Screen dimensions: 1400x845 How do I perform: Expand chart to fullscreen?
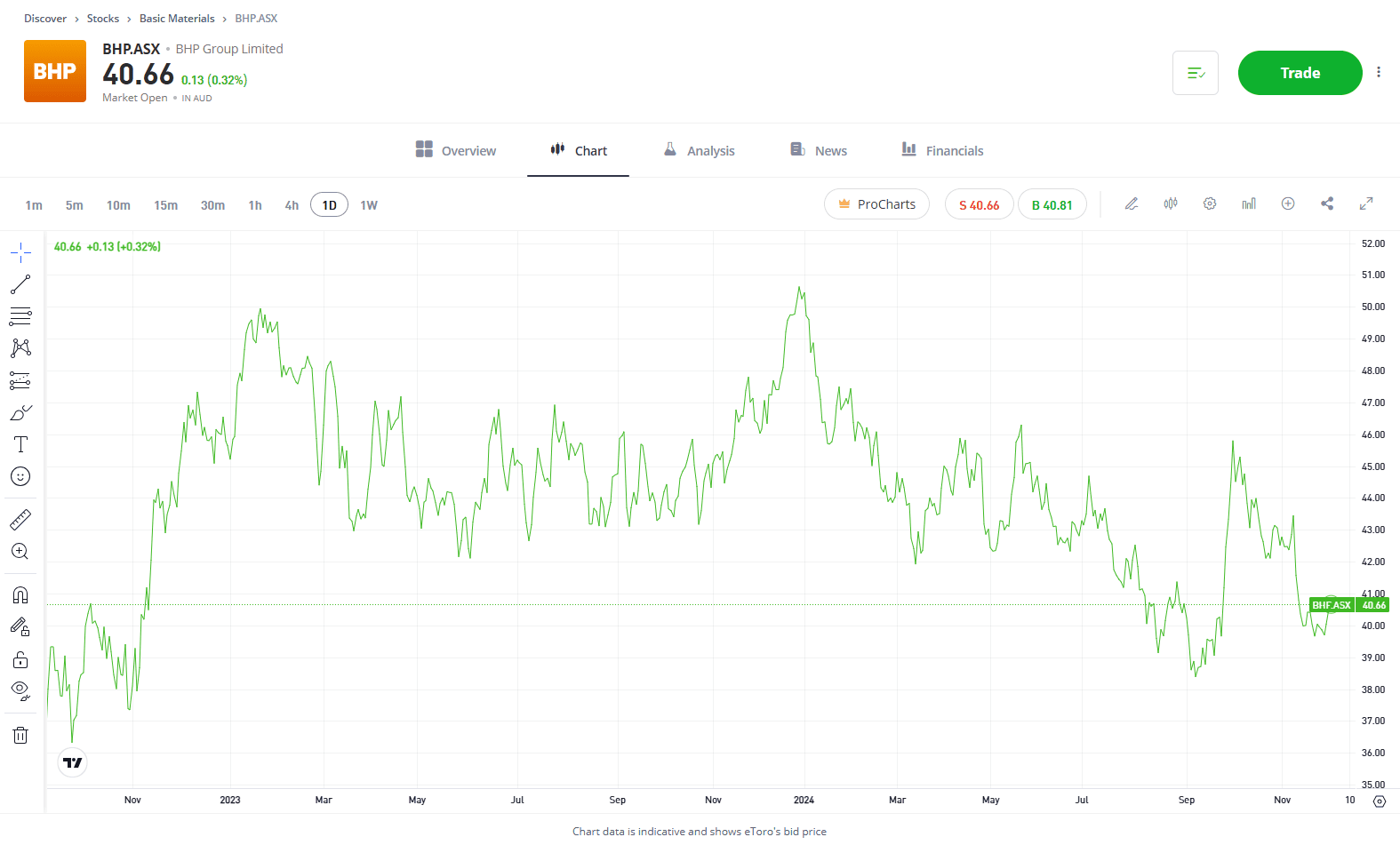pos(1366,203)
